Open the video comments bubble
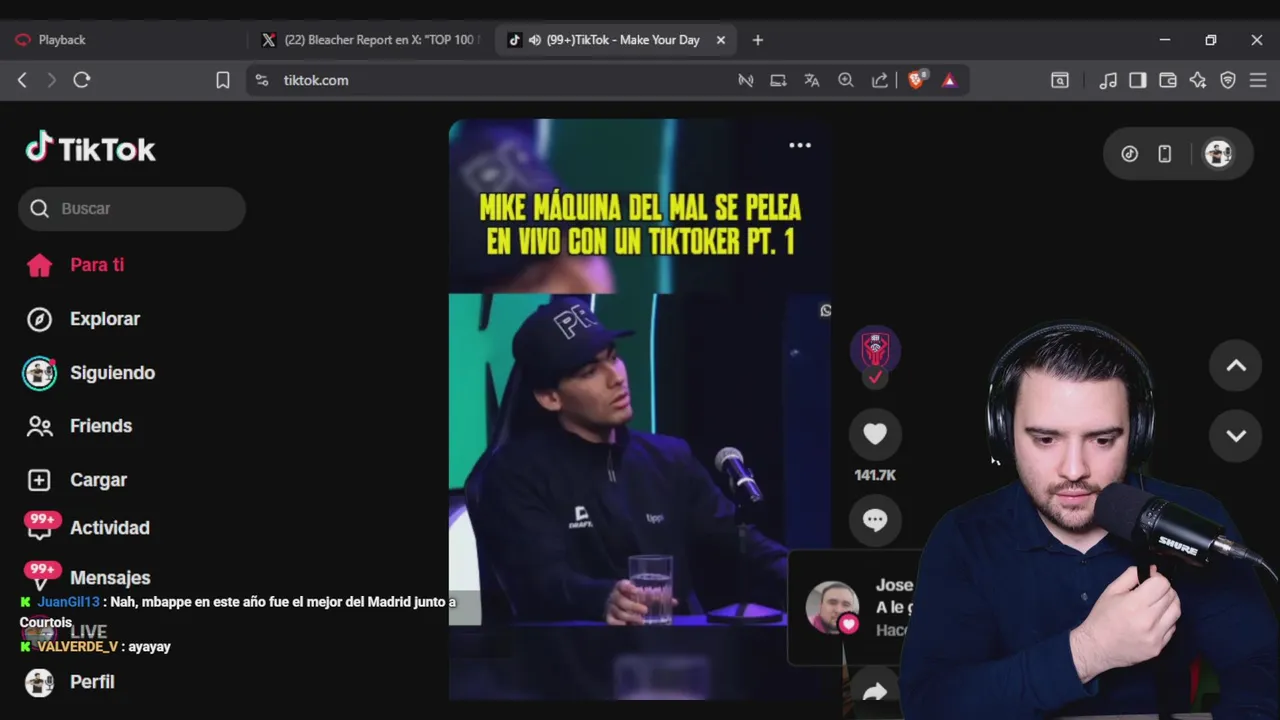 (x=875, y=520)
